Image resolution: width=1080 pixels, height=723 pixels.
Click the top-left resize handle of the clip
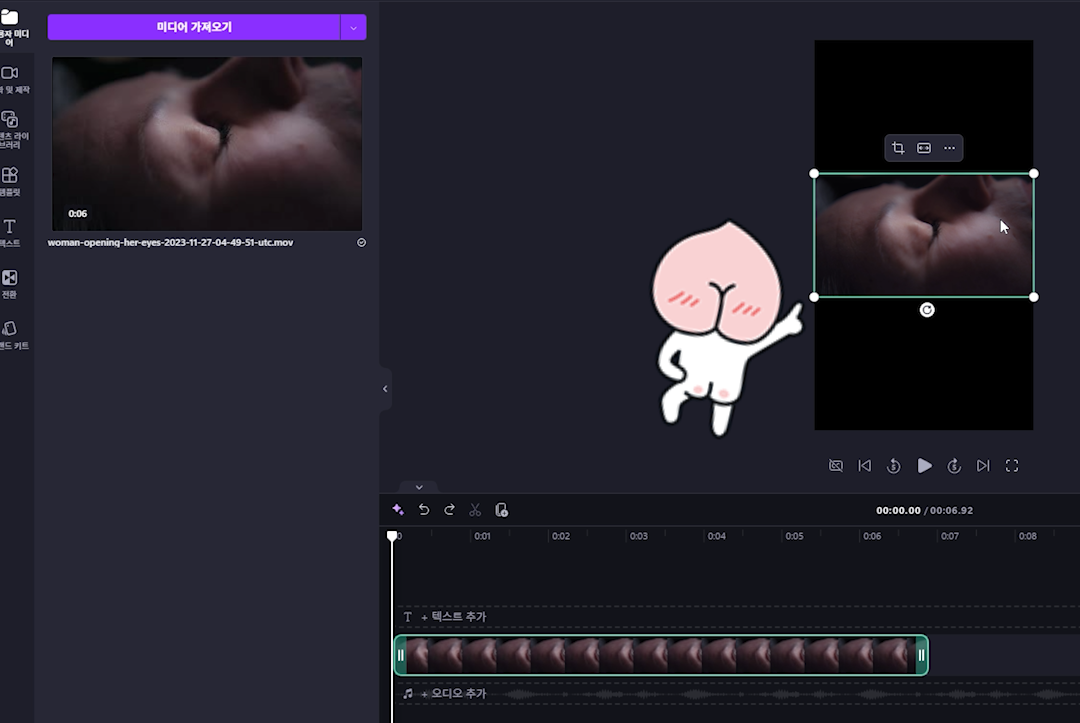click(x=814, y=174)
